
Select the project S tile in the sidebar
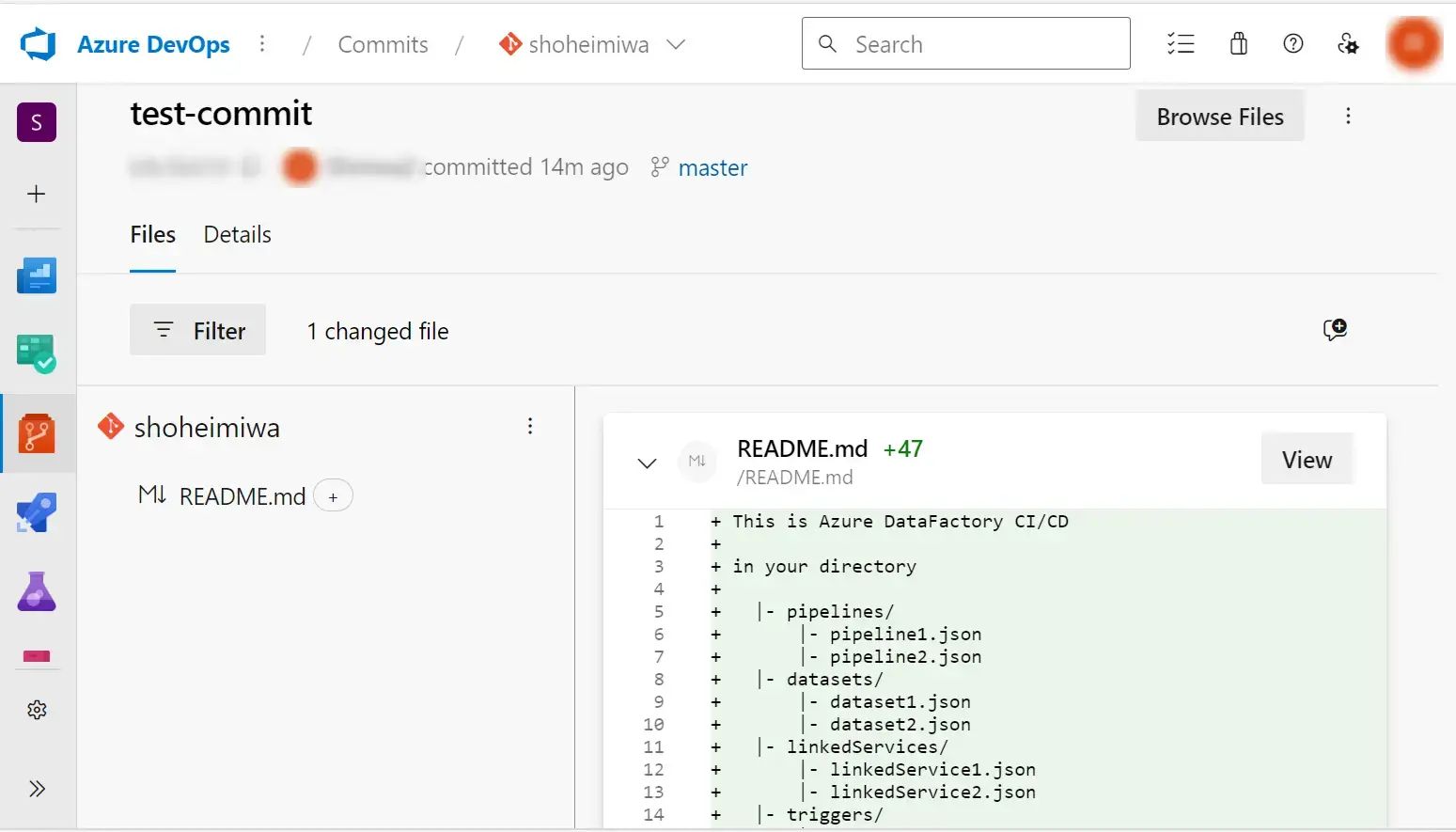(x=37, y=122)
